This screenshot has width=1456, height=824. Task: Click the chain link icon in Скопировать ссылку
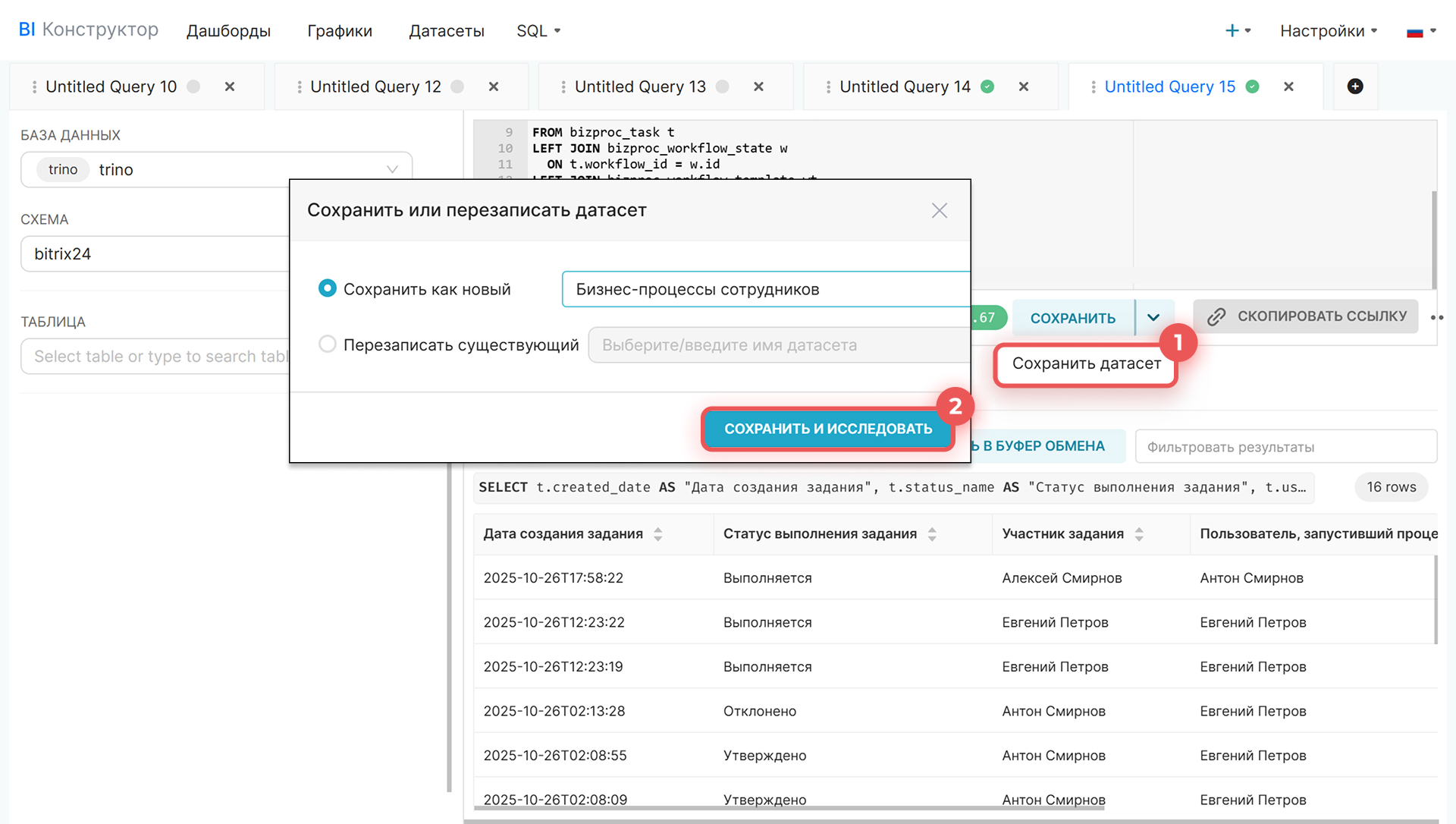tap(1216, 317)
